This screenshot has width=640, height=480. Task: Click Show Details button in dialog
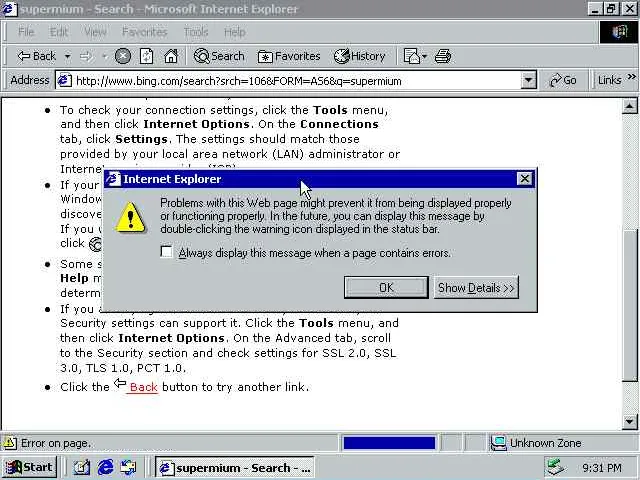[476, 287]
